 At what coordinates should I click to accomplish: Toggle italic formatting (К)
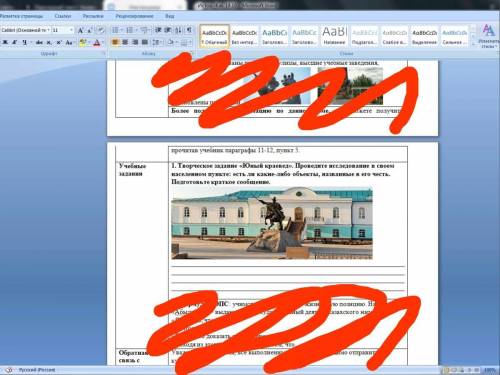15,42
